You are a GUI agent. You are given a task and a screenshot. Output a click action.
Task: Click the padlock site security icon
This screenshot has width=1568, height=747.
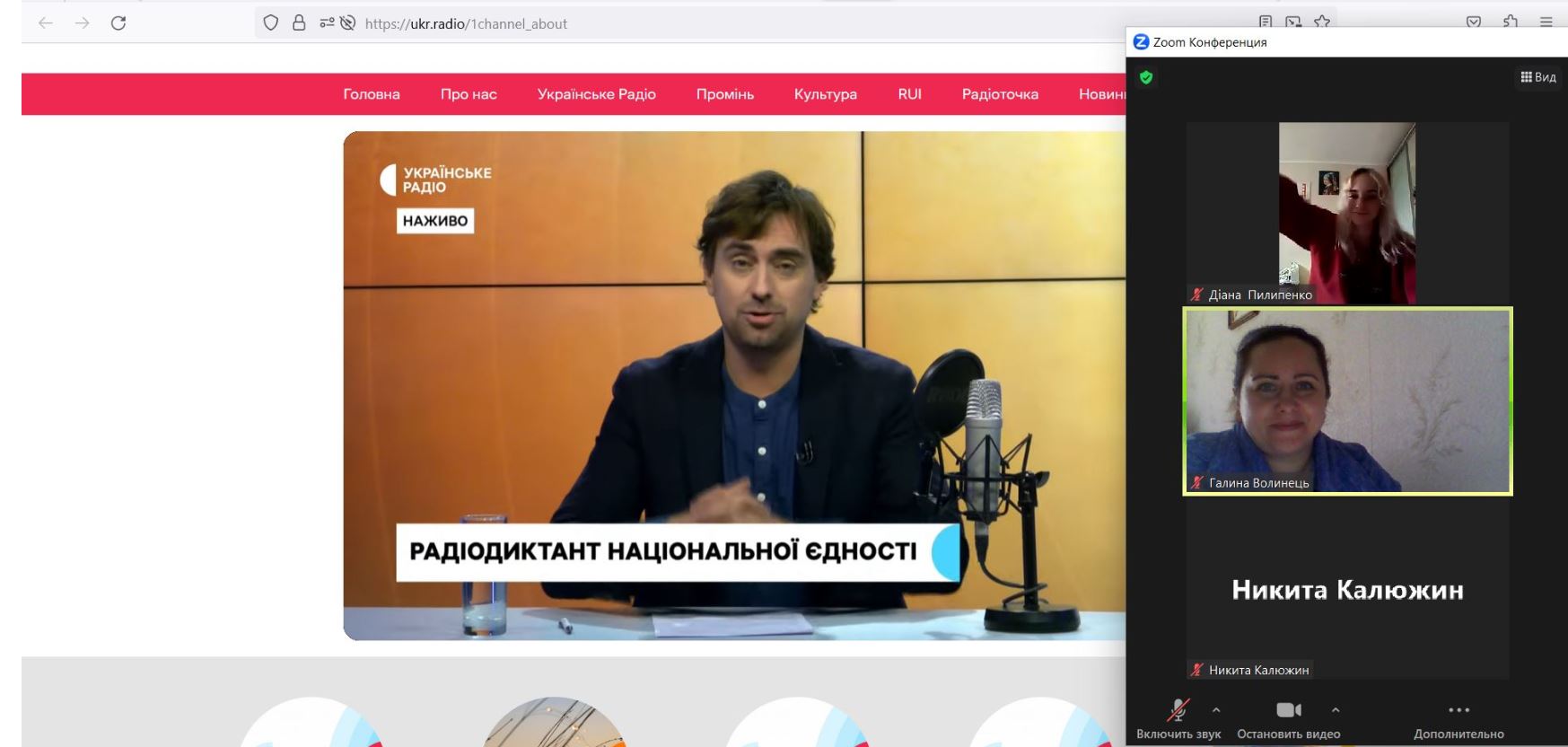click(x=299, y=23)
